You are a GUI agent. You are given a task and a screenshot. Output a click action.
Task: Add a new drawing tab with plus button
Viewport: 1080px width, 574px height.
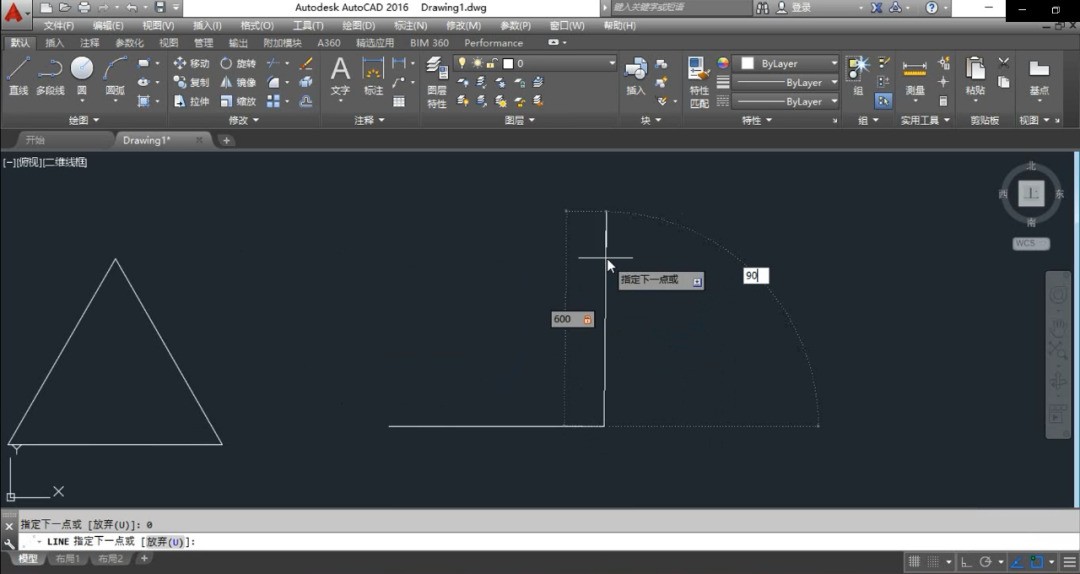click(226, 141)
